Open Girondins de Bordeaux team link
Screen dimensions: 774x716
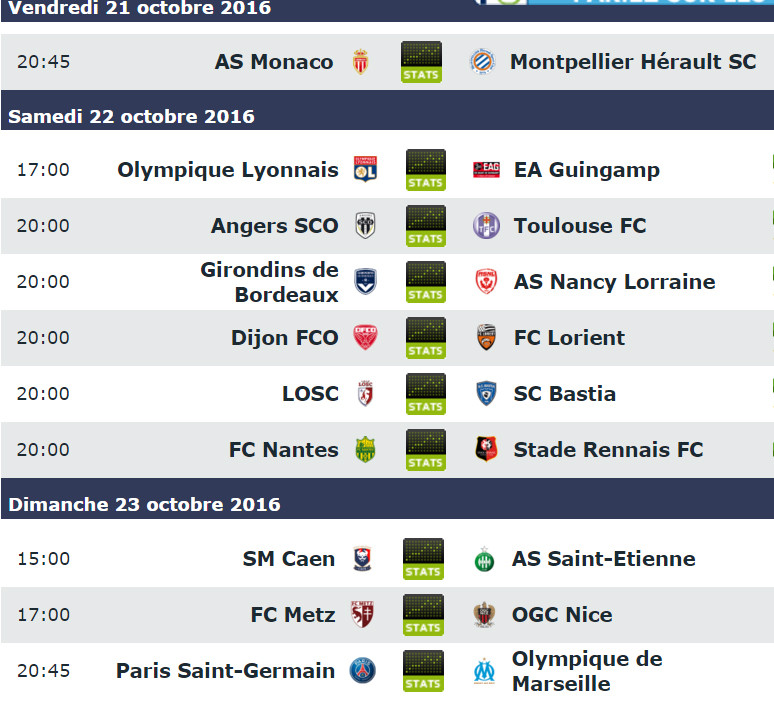(x=270, y=282)
